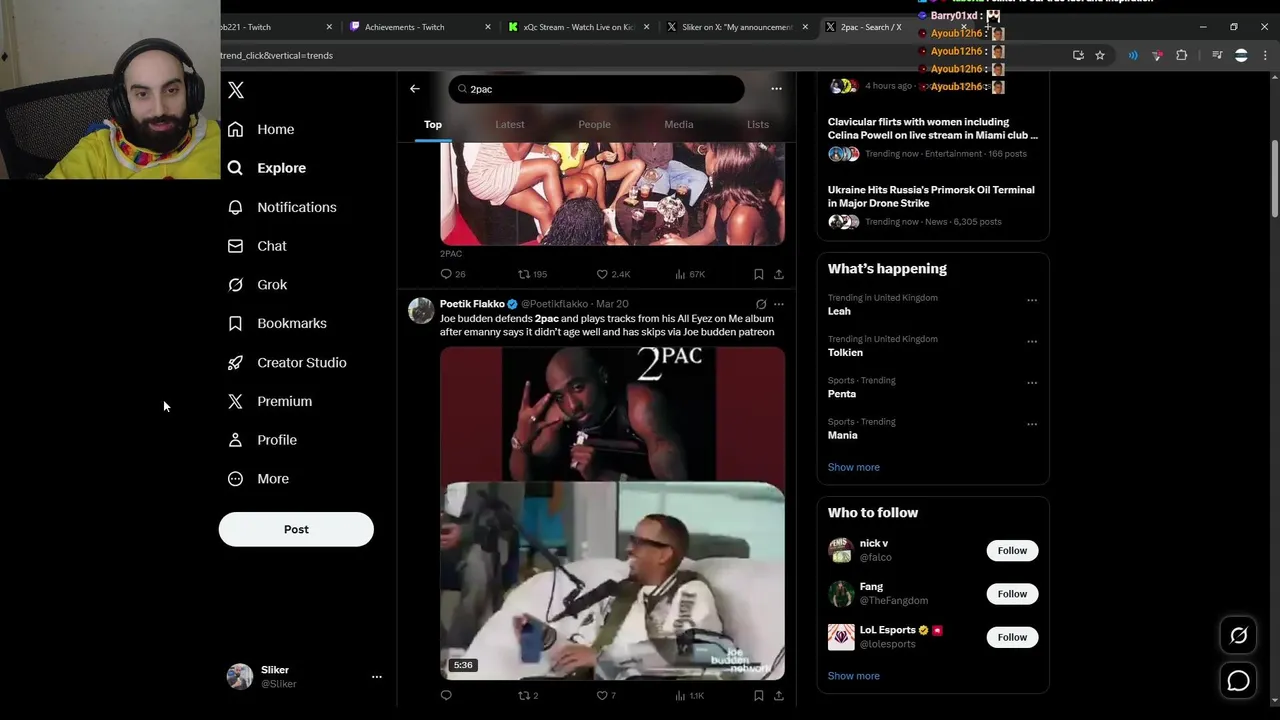
Task: Open the More menu in sidebar
Action: [258, 479]
